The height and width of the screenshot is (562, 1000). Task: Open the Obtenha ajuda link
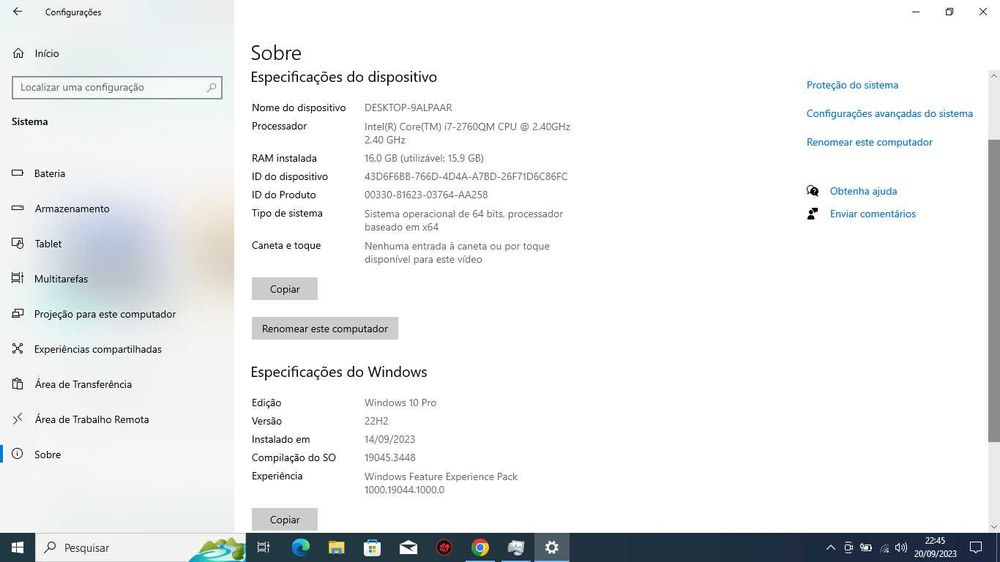(x=863, y=191)
